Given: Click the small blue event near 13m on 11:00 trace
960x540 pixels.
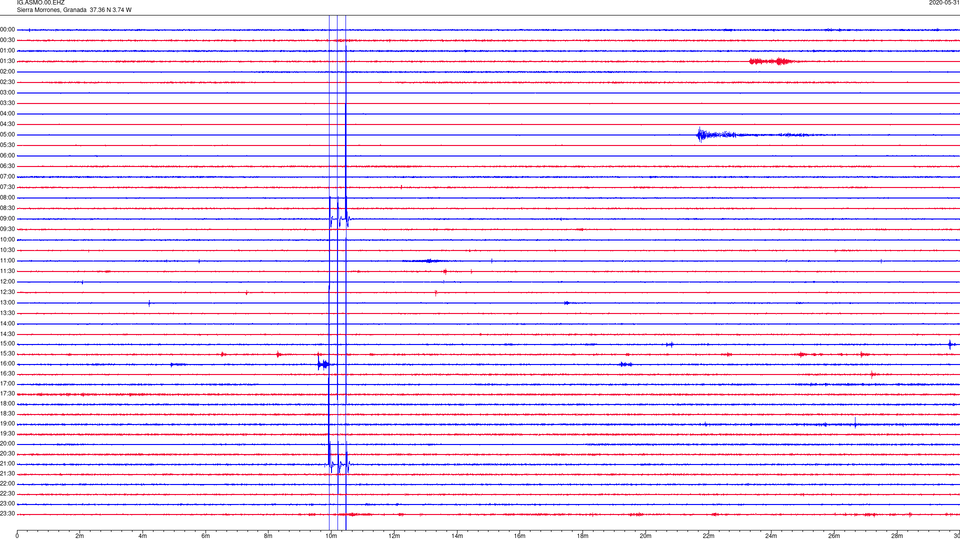Looking at the screenshot, I should [427, 261].
